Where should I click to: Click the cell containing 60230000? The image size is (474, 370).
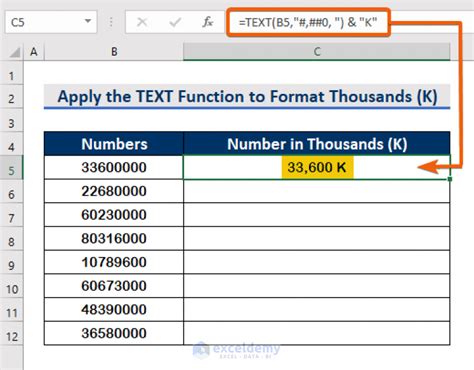pos(114,215)
